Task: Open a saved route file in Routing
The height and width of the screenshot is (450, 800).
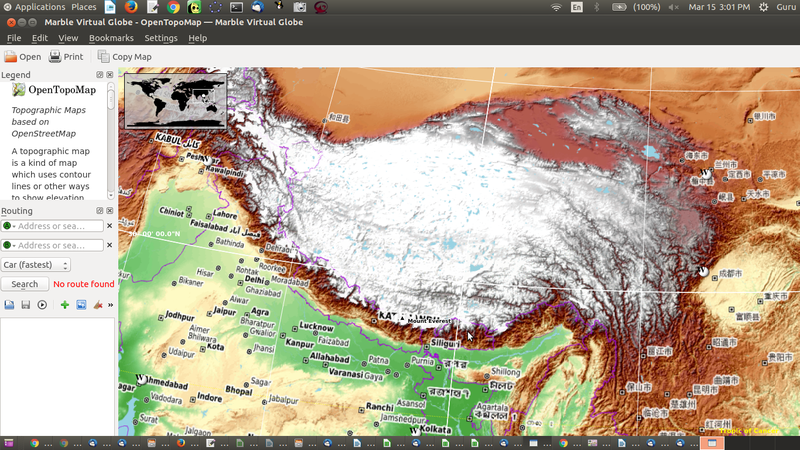Action: pyautogui.click(x=9, y=305)
